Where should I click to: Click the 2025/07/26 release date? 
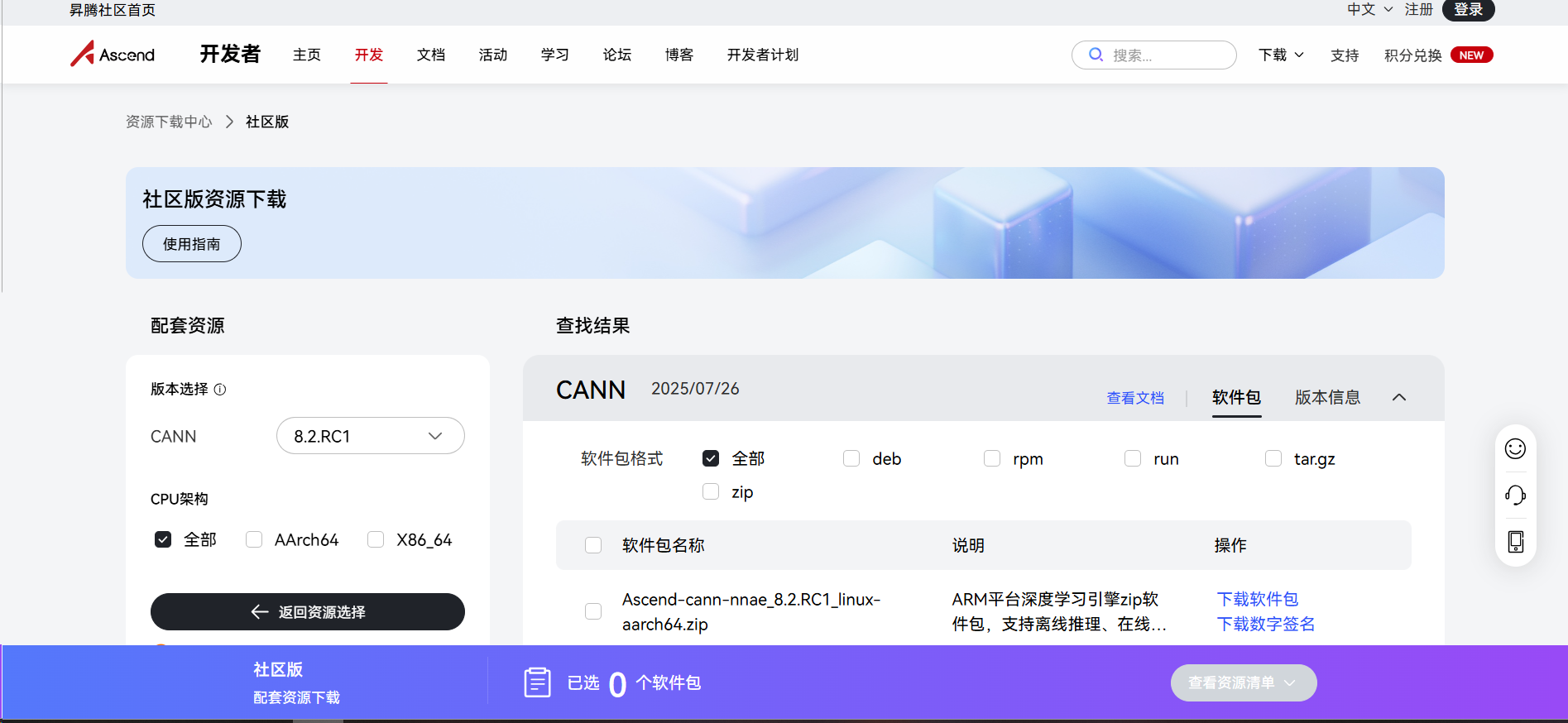pyautogui.click(x=695, y=389)
